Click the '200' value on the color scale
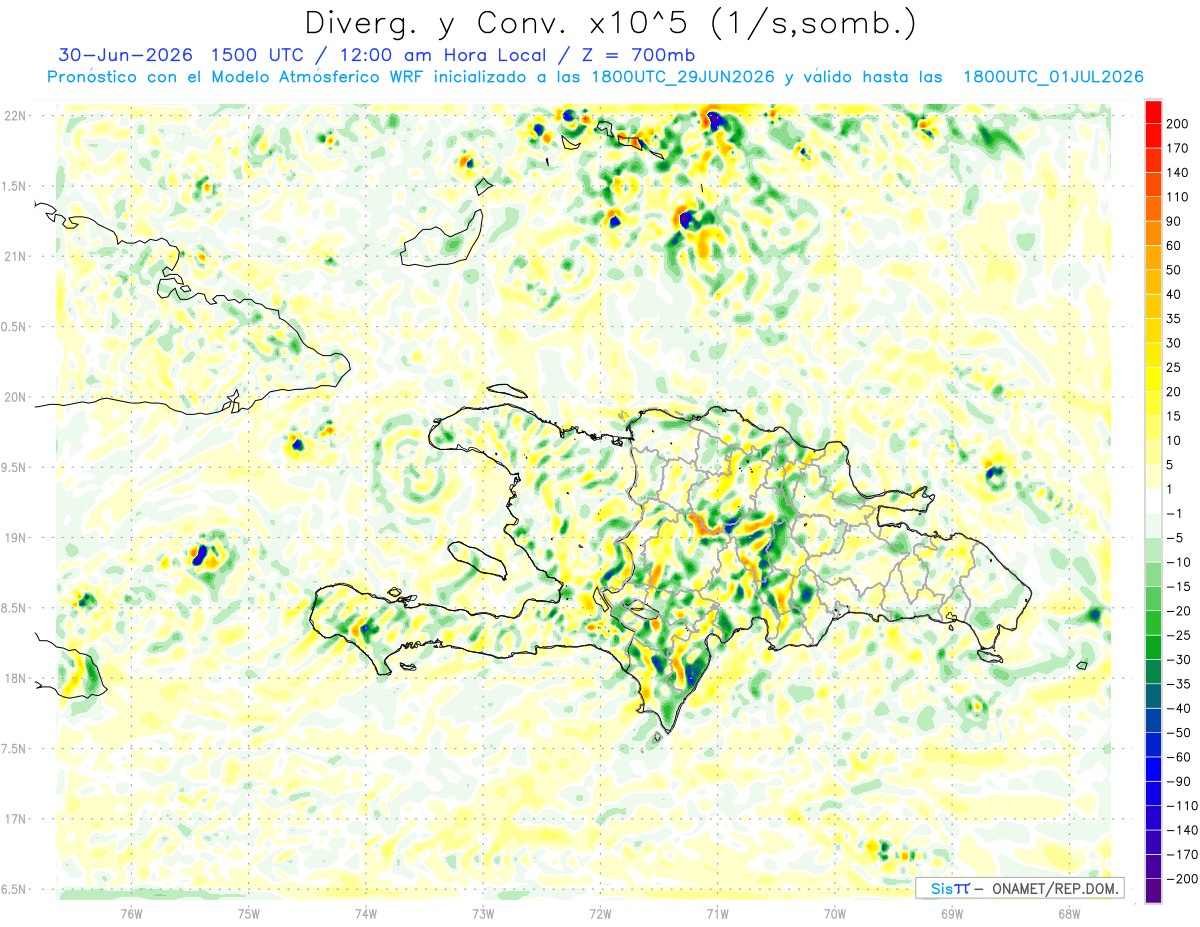 click(1178, 124)
